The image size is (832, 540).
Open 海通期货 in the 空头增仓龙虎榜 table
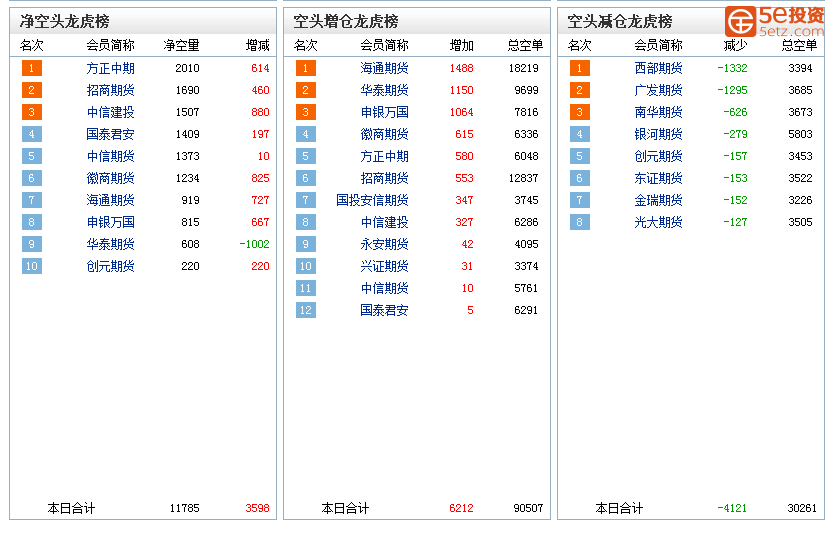coord(384,68)
